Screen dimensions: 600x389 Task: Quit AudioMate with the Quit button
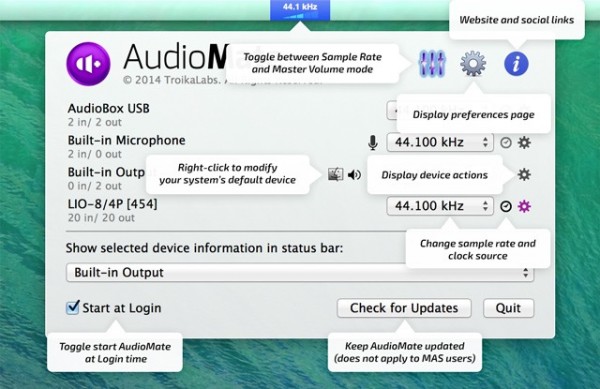click(x=508, y=308)
